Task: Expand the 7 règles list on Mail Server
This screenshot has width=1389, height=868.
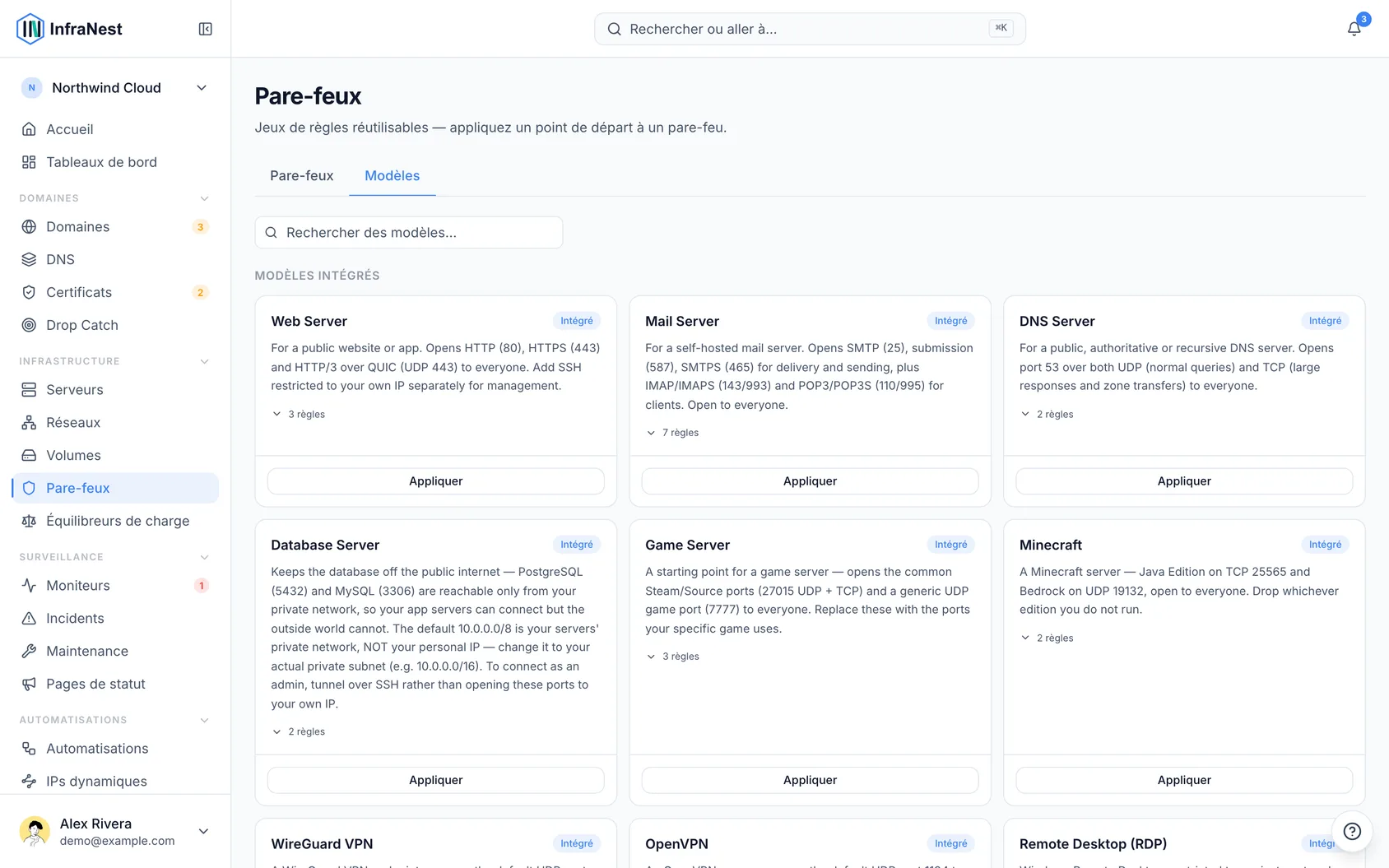Action: point(672,433)
